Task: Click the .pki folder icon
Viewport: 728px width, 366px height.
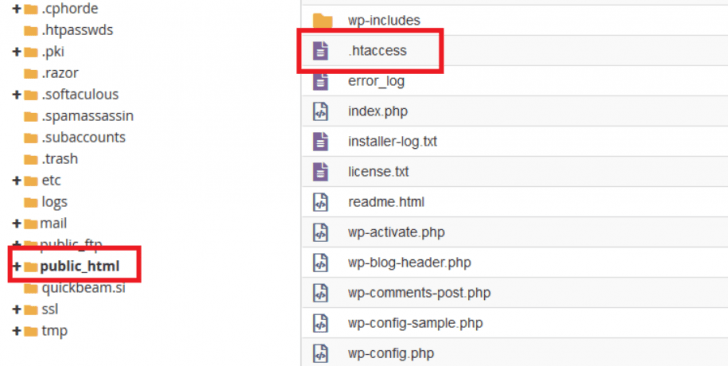Action: click(x=31, y=52)
